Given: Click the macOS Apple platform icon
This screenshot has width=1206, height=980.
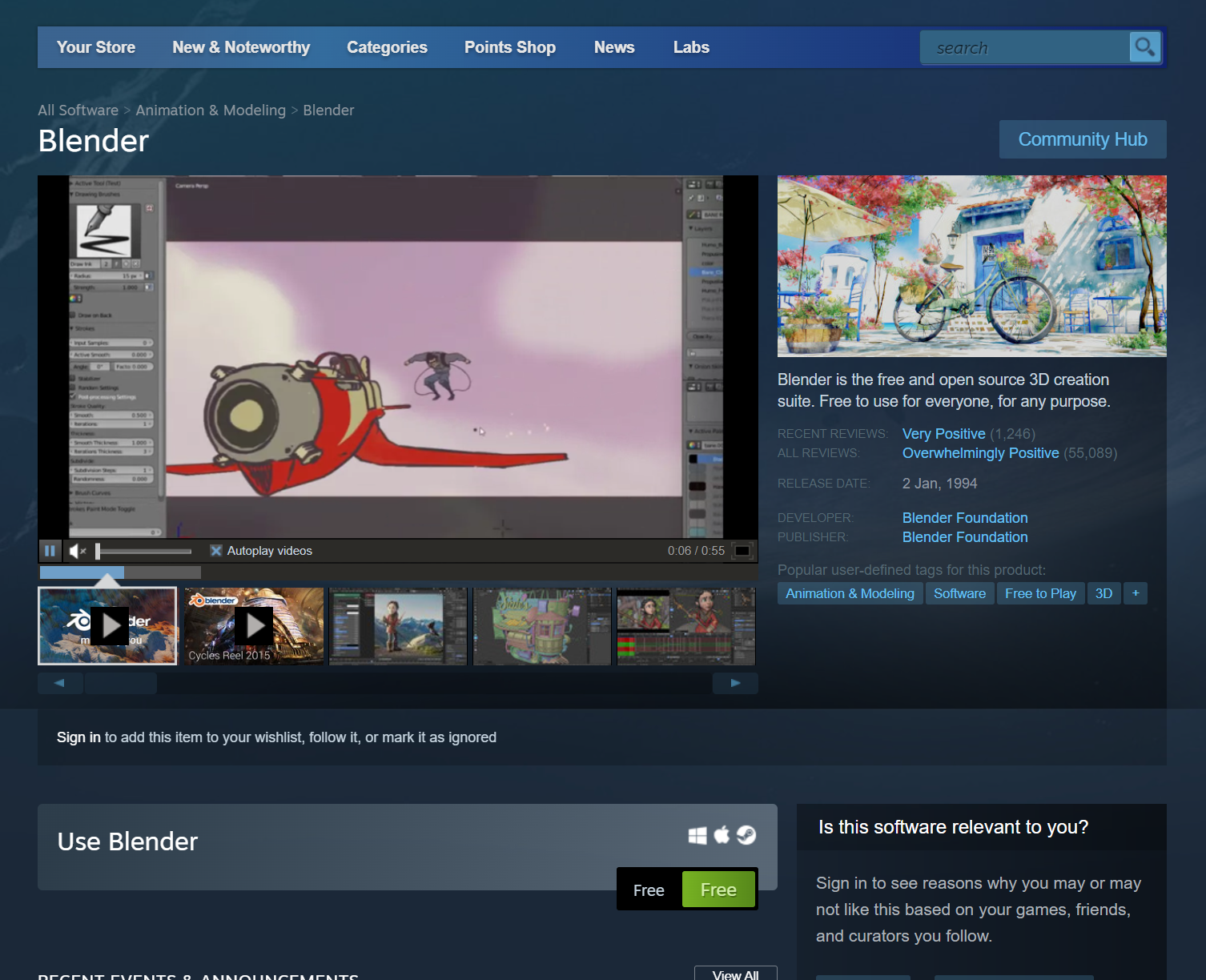Looking at the screenshot, I should click(722, 835).
